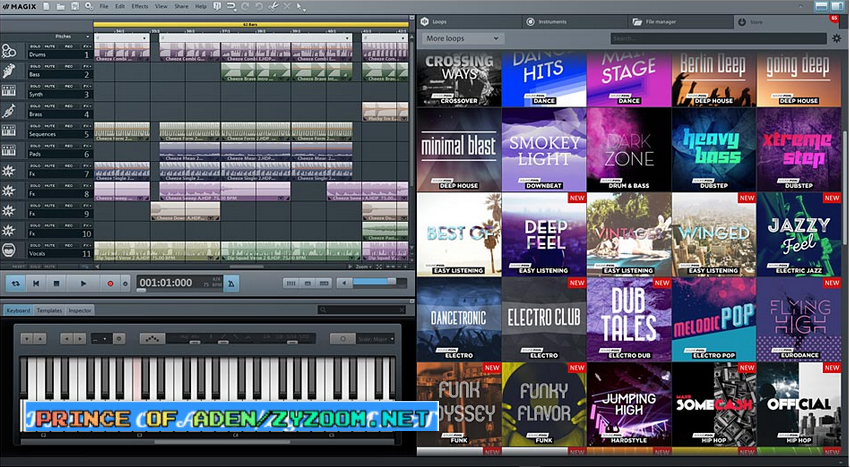
Task: Select the Heavy Bass dubstep soundpool
Action: 713,149
